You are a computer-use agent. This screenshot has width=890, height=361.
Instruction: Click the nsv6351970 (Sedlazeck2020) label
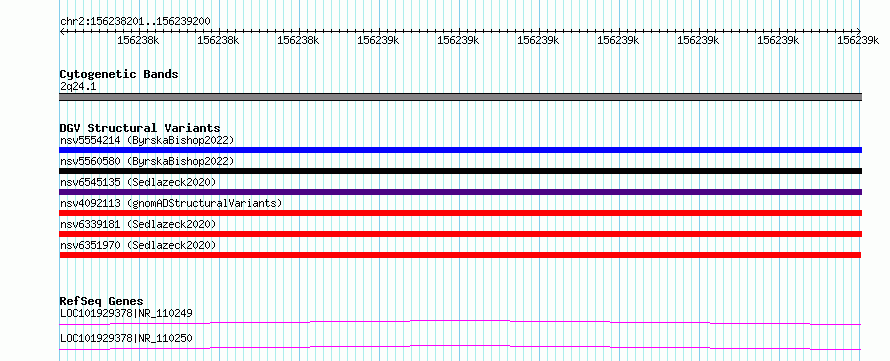coord(138,245)
